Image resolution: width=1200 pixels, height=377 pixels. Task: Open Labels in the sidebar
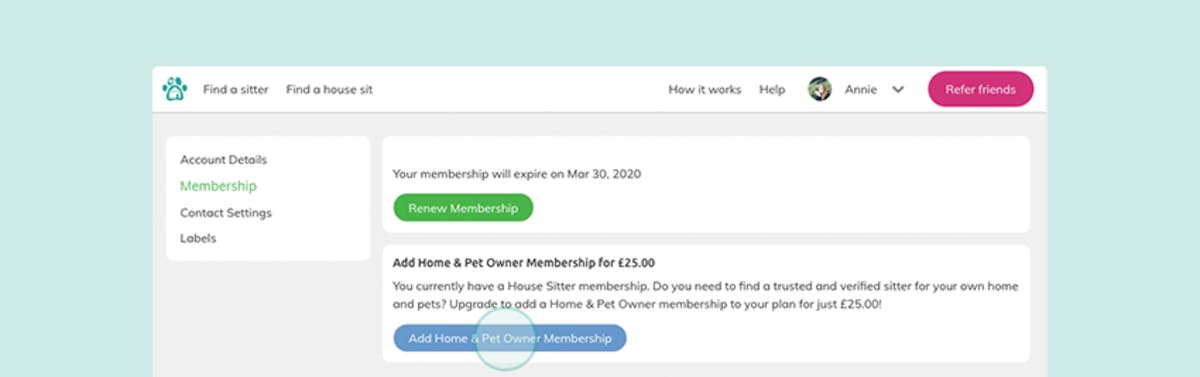[x=198, y=238]
